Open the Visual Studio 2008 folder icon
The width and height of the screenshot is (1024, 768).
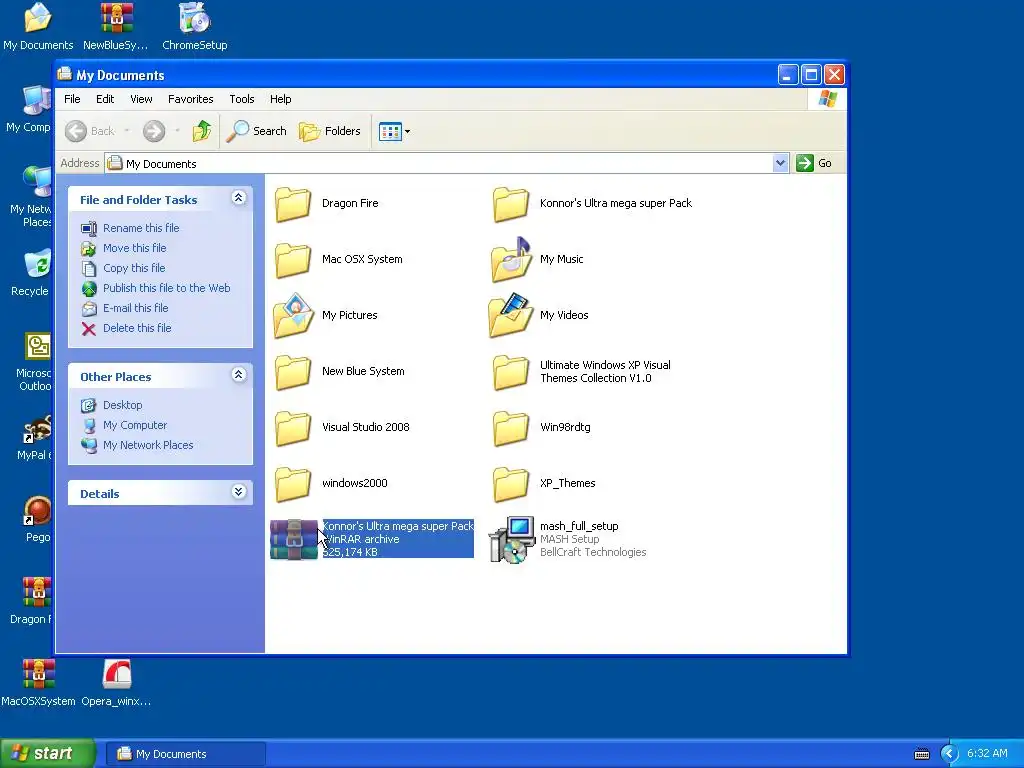click(293, 428)
